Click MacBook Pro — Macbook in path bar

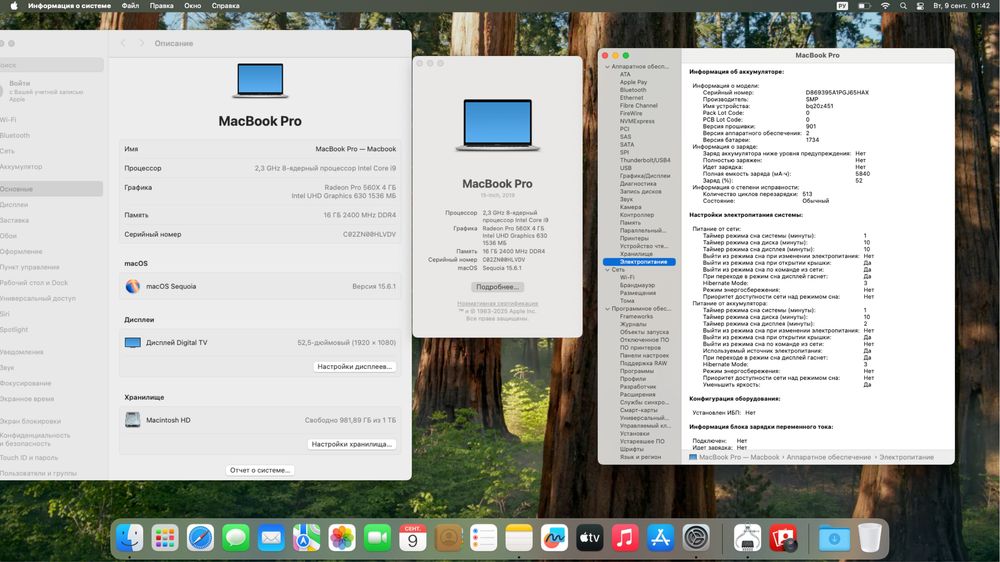point(739,457)
